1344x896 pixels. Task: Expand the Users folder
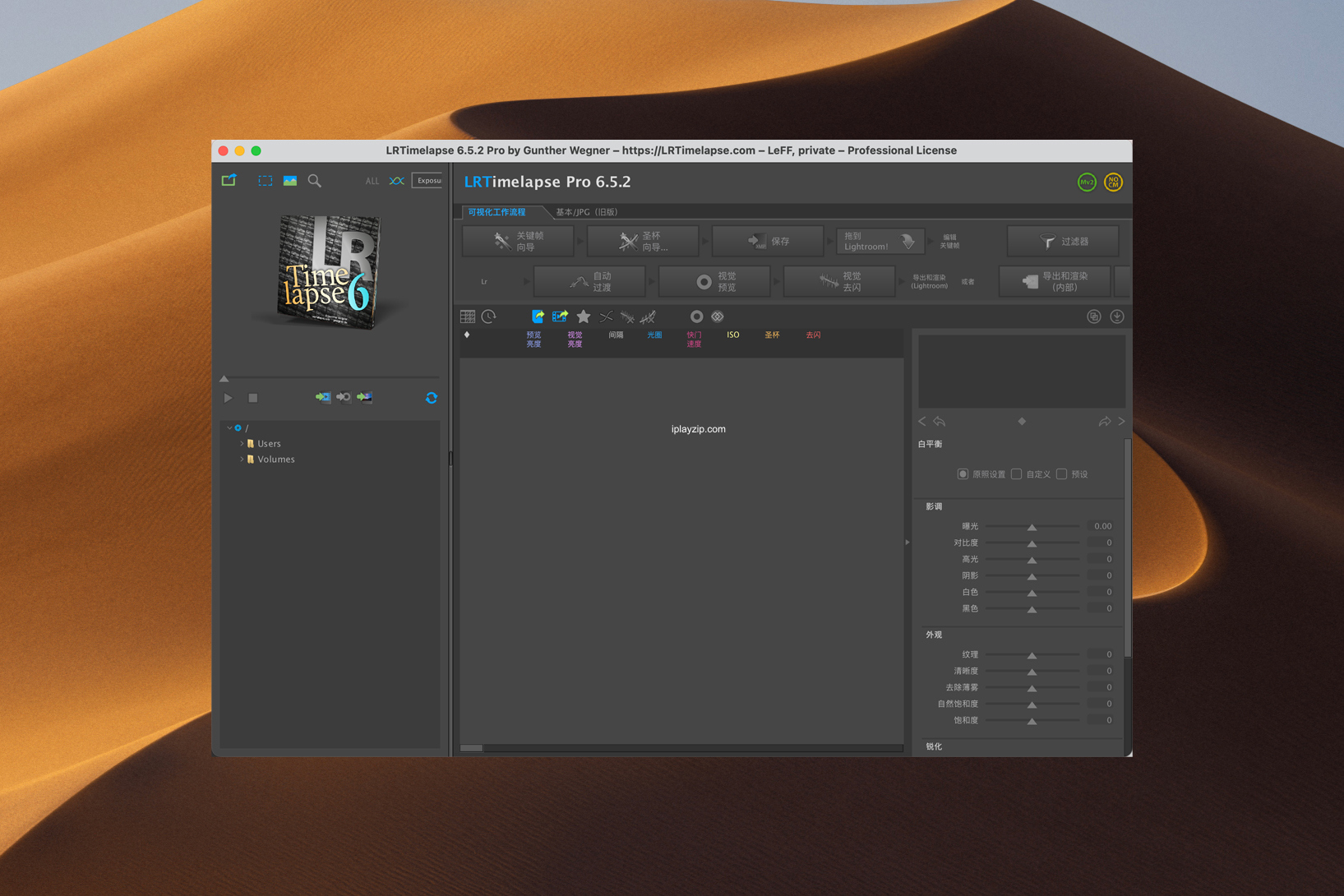[242, 443]
